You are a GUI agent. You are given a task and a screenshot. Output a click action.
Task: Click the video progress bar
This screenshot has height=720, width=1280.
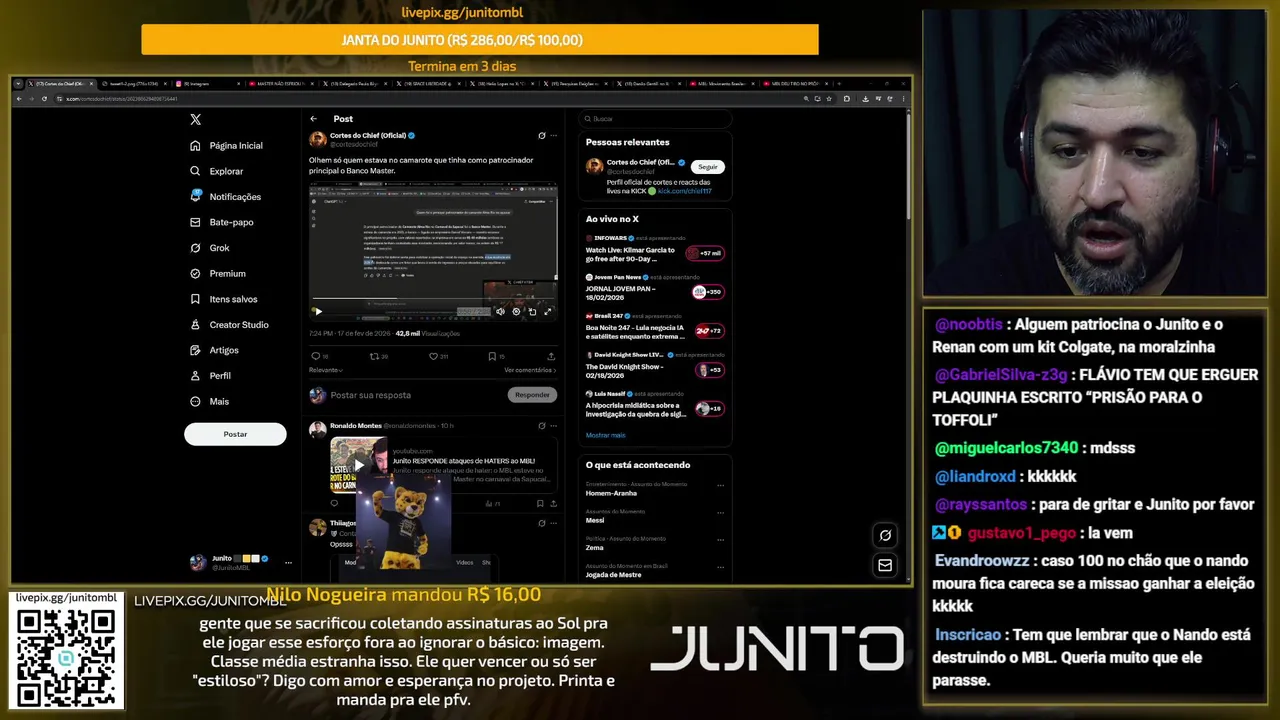(x=432, y=299)
